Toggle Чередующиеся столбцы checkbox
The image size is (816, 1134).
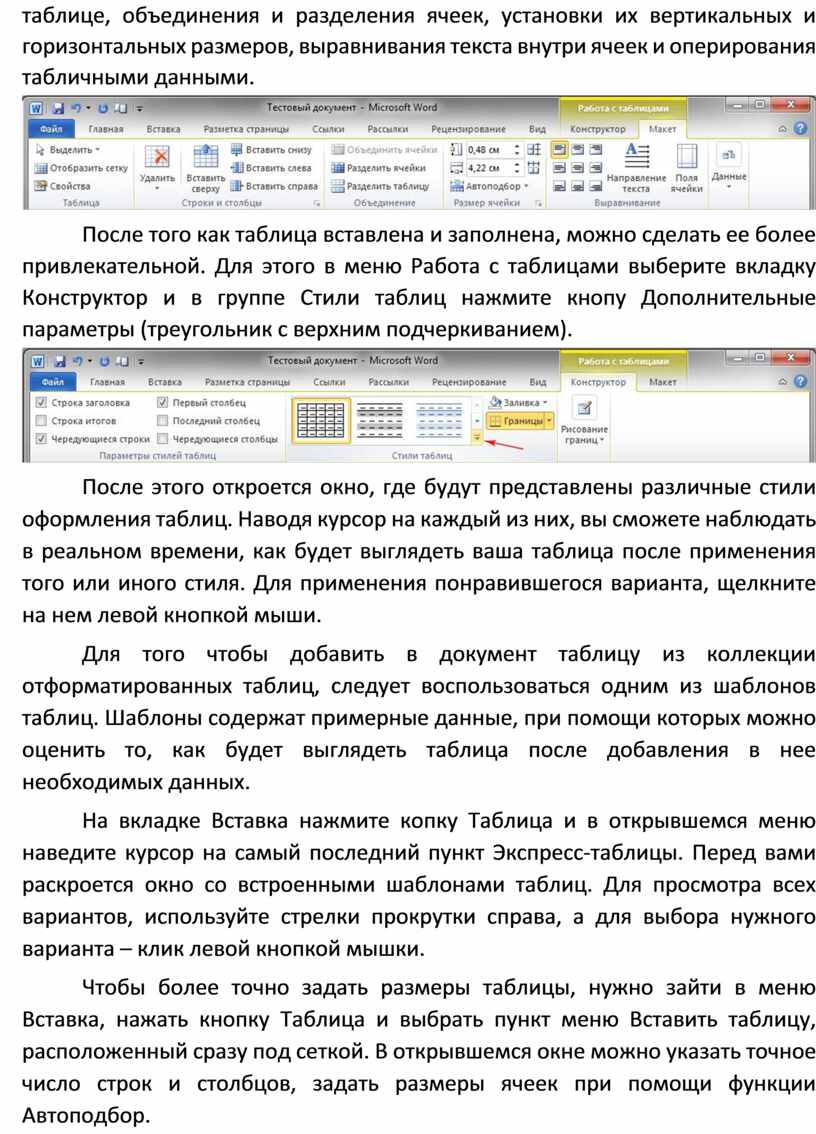pos(163,438)
